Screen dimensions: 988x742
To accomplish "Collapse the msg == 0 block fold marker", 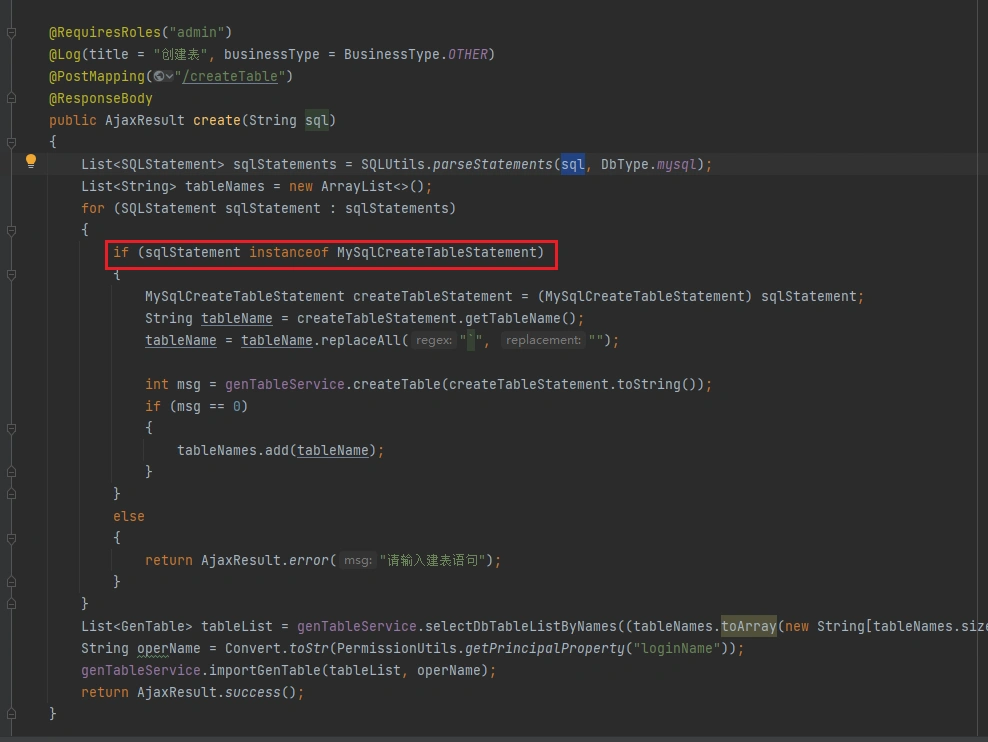I will pyautogui.click(x=11, y=428).
